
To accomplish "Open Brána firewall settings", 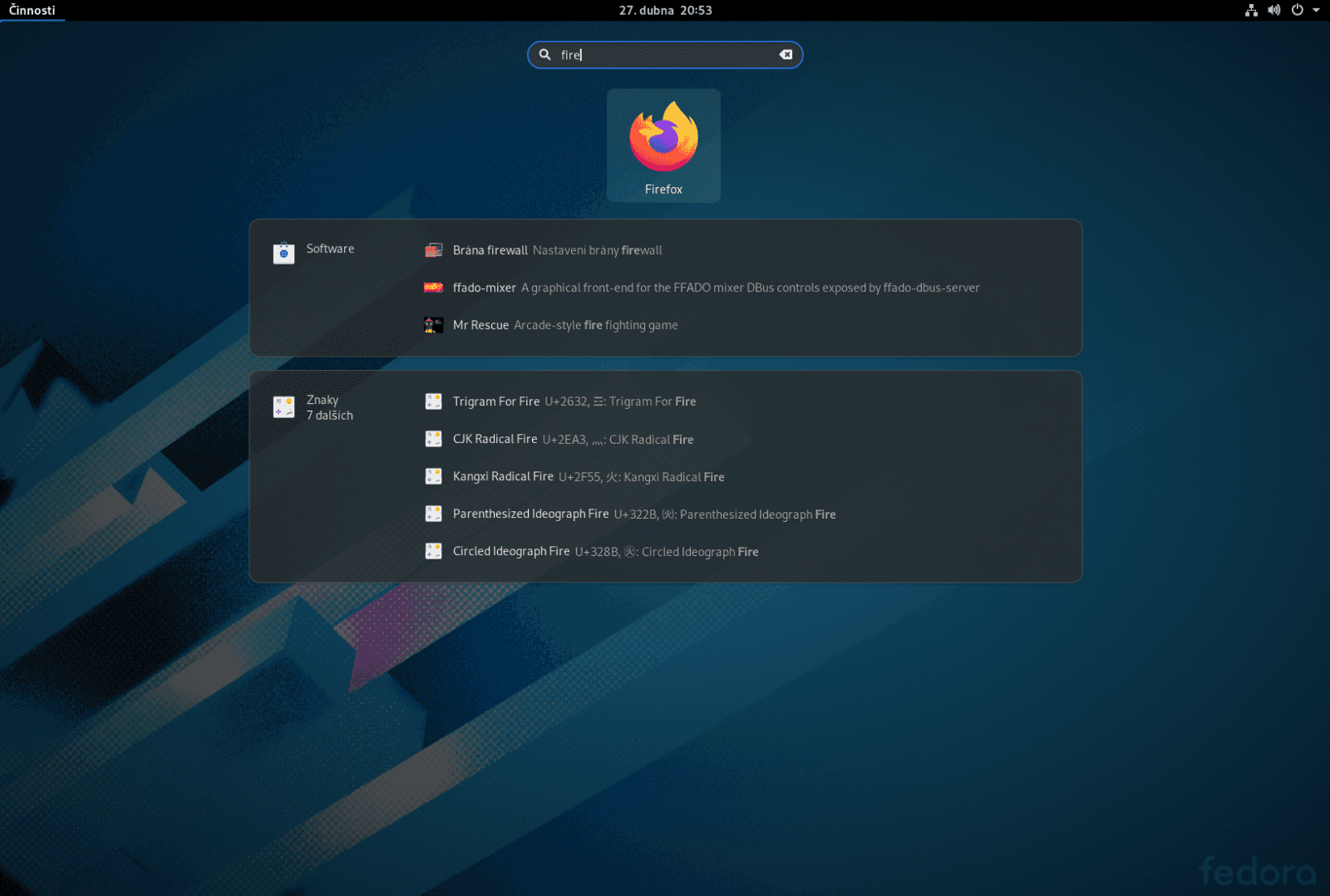I will (x=490, y=249).
